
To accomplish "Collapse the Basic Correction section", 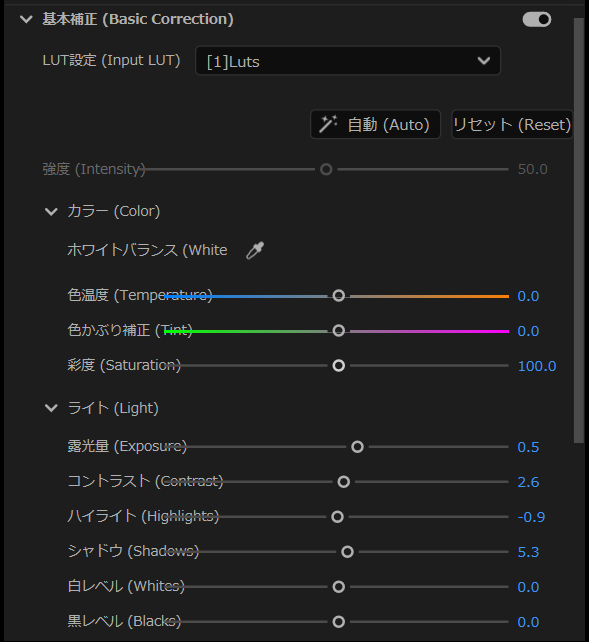I will tap(26, 19).
